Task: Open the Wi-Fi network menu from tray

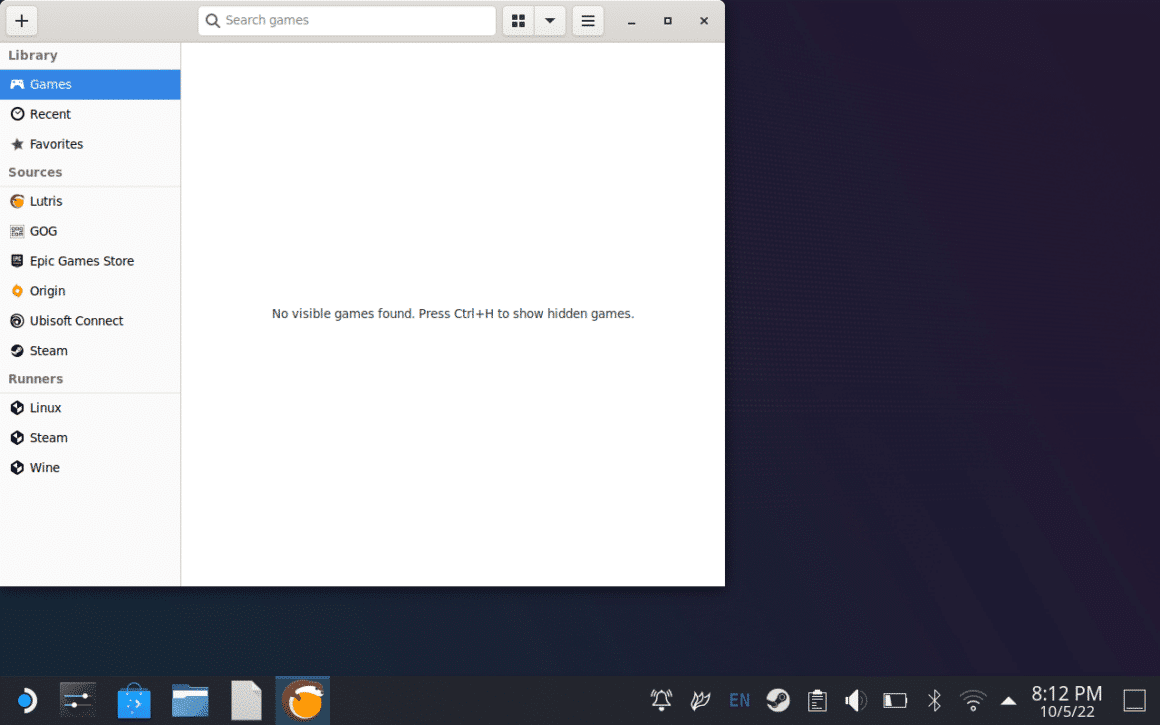Action: pyautogui.click(x=973, y=700)
